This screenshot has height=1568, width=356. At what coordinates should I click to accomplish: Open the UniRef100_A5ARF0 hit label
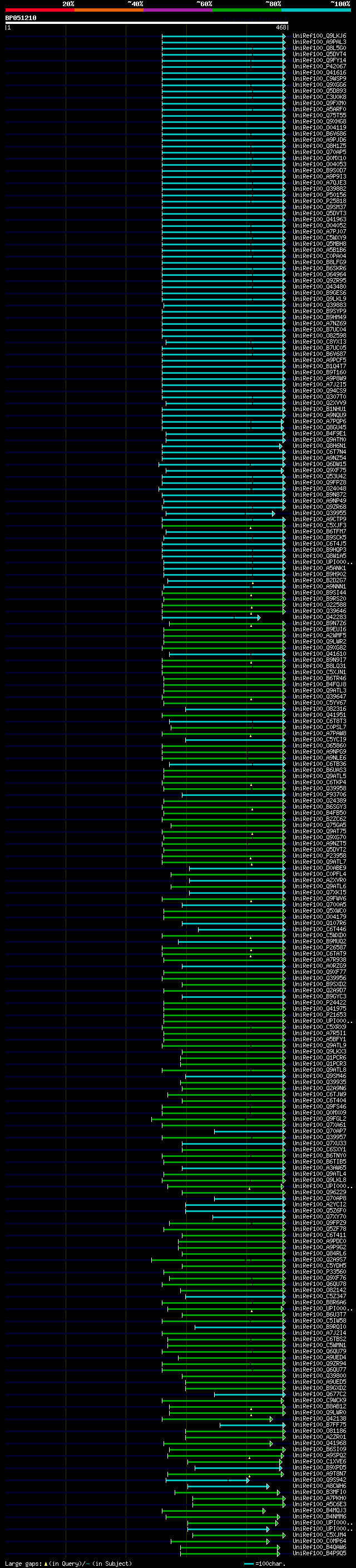(x=319, y=110)
